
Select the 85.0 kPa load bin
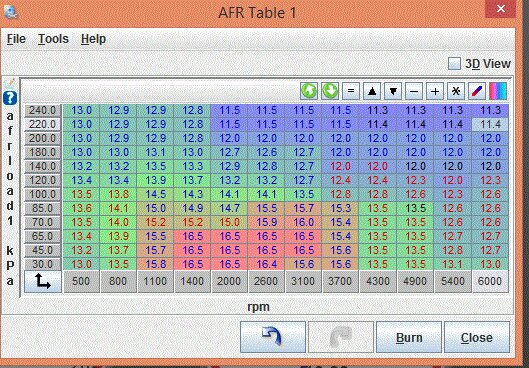click(x=43, y=208)
